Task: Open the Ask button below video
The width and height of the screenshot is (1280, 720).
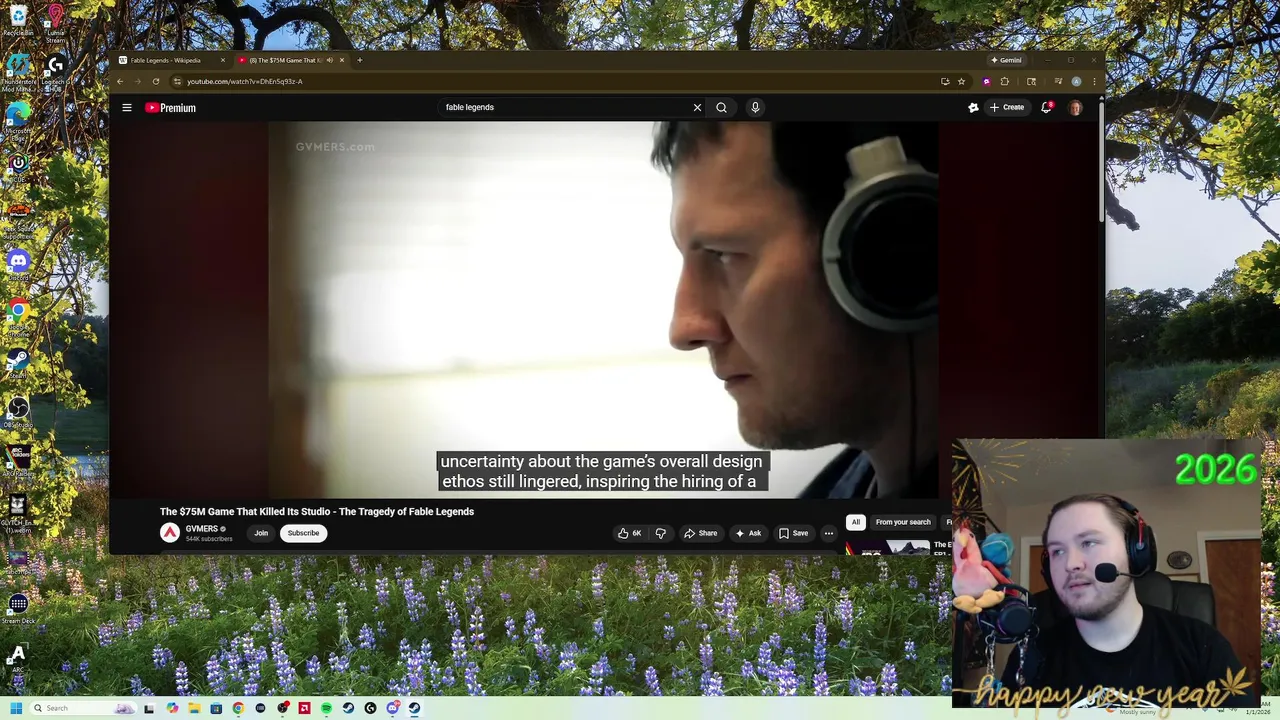Action: [x=748, y=533]
